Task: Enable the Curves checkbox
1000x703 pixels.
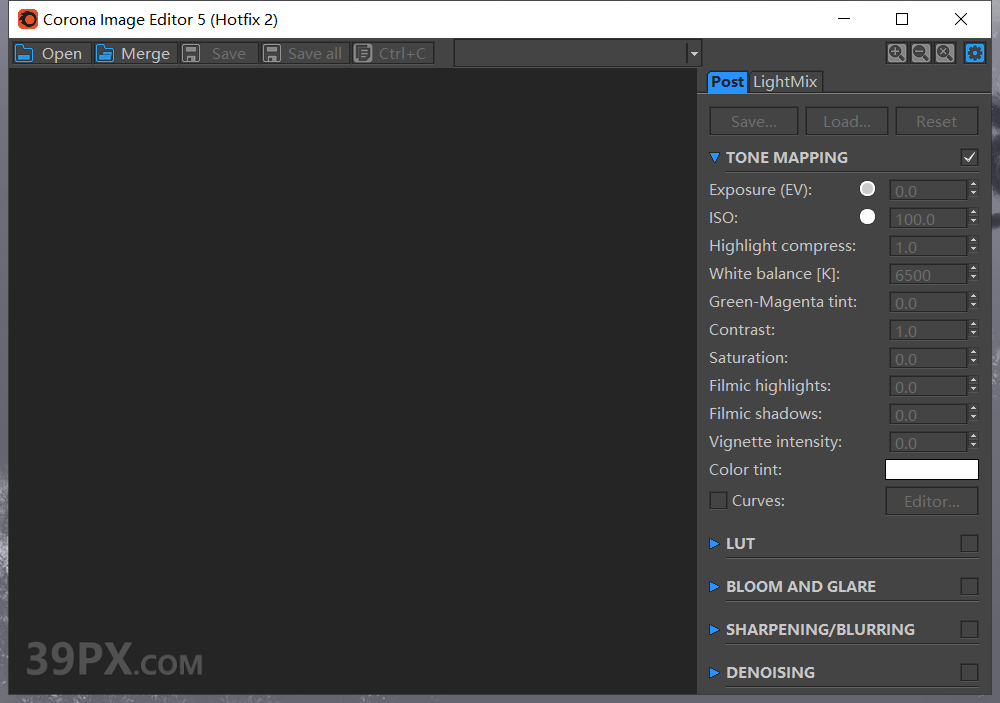Action: point(717,500)
